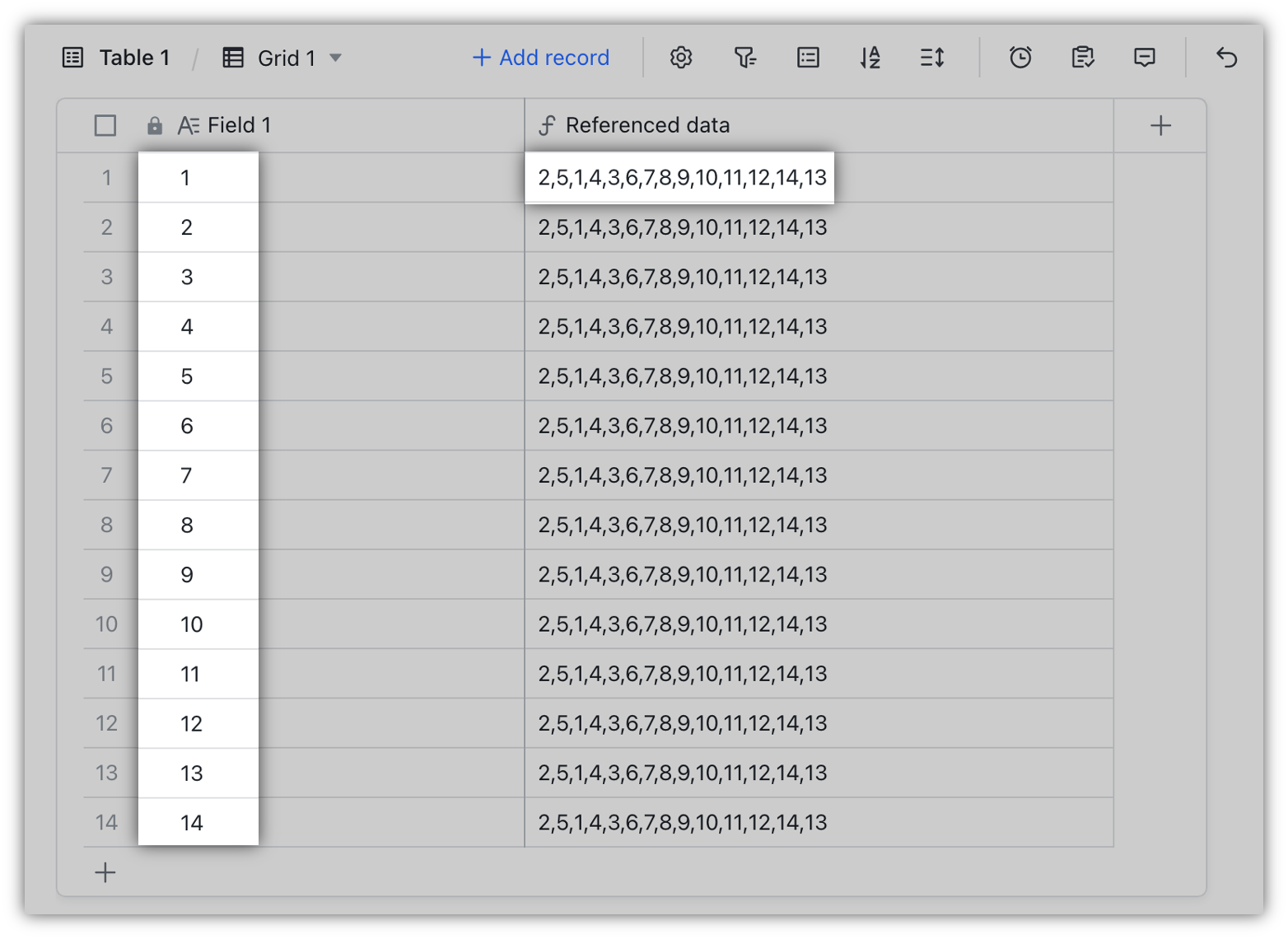Open the reminder alarm clock icon

pyautogui.click(x=1020, y=58)
